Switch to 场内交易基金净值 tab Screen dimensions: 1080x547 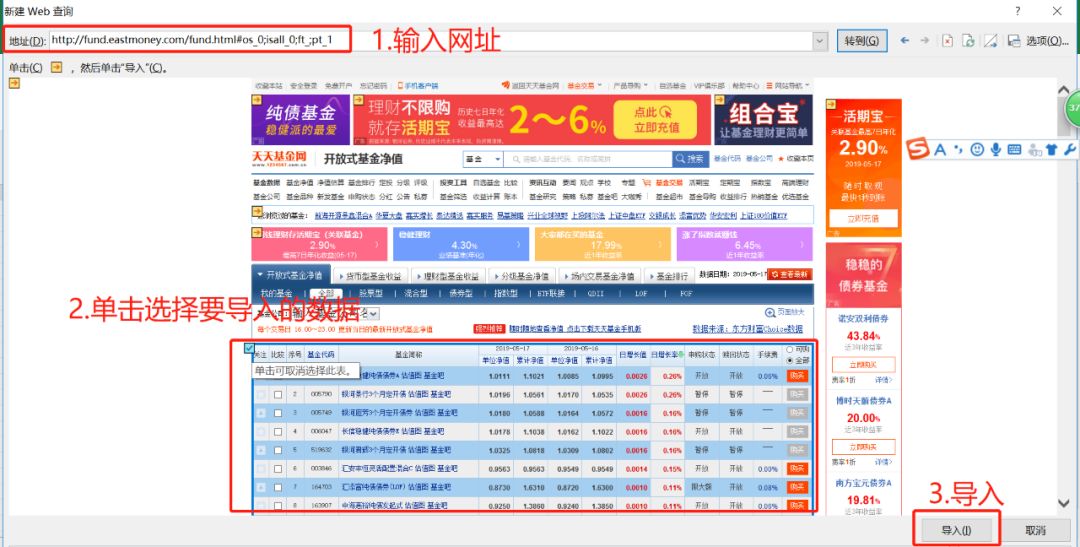(x=601, y=276)
